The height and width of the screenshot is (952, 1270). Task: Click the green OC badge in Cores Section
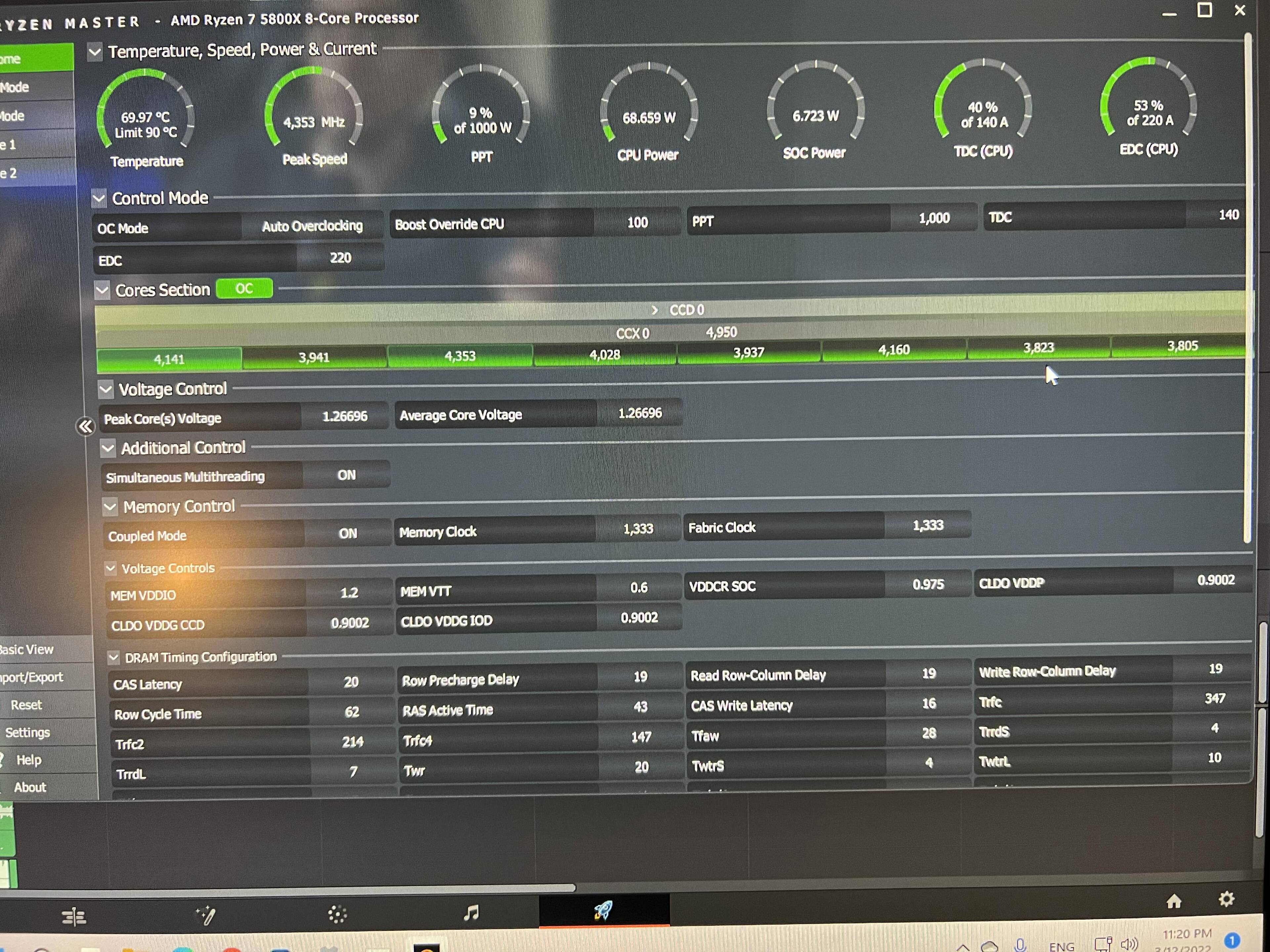coord(244,289)
